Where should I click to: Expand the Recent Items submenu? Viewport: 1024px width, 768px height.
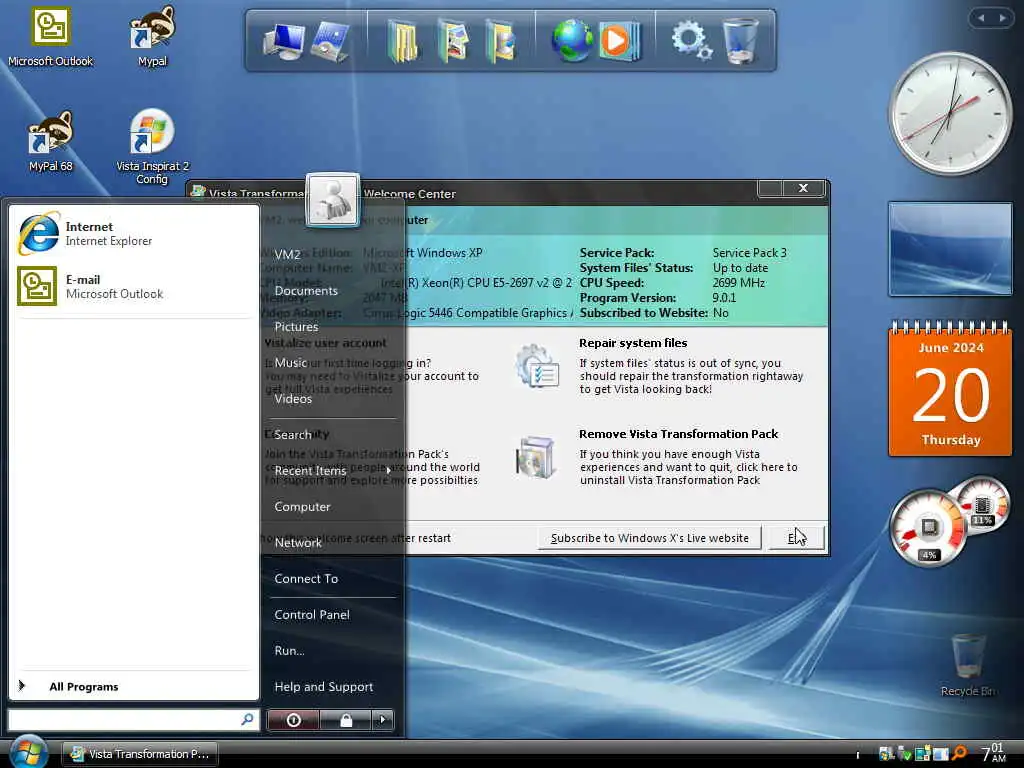click(x=332, y=471)
